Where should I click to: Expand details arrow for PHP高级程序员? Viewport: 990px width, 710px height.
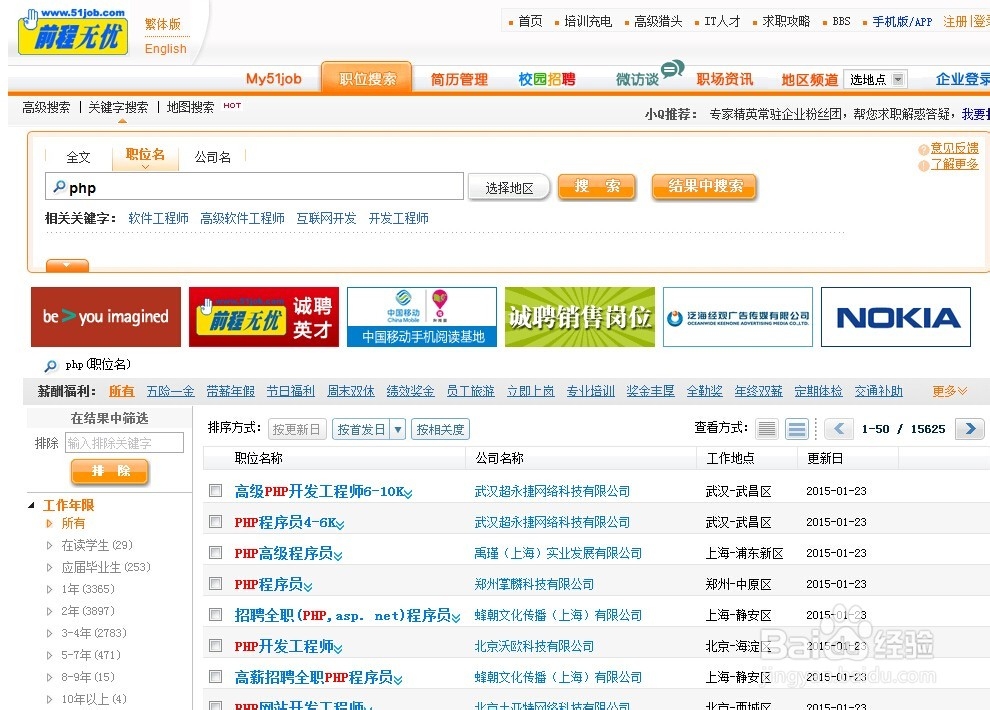(338, 555)
